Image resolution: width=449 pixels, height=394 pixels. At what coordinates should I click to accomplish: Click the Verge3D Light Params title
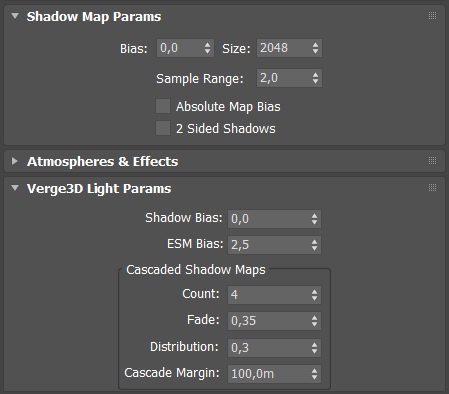click(x=99, y=189)
